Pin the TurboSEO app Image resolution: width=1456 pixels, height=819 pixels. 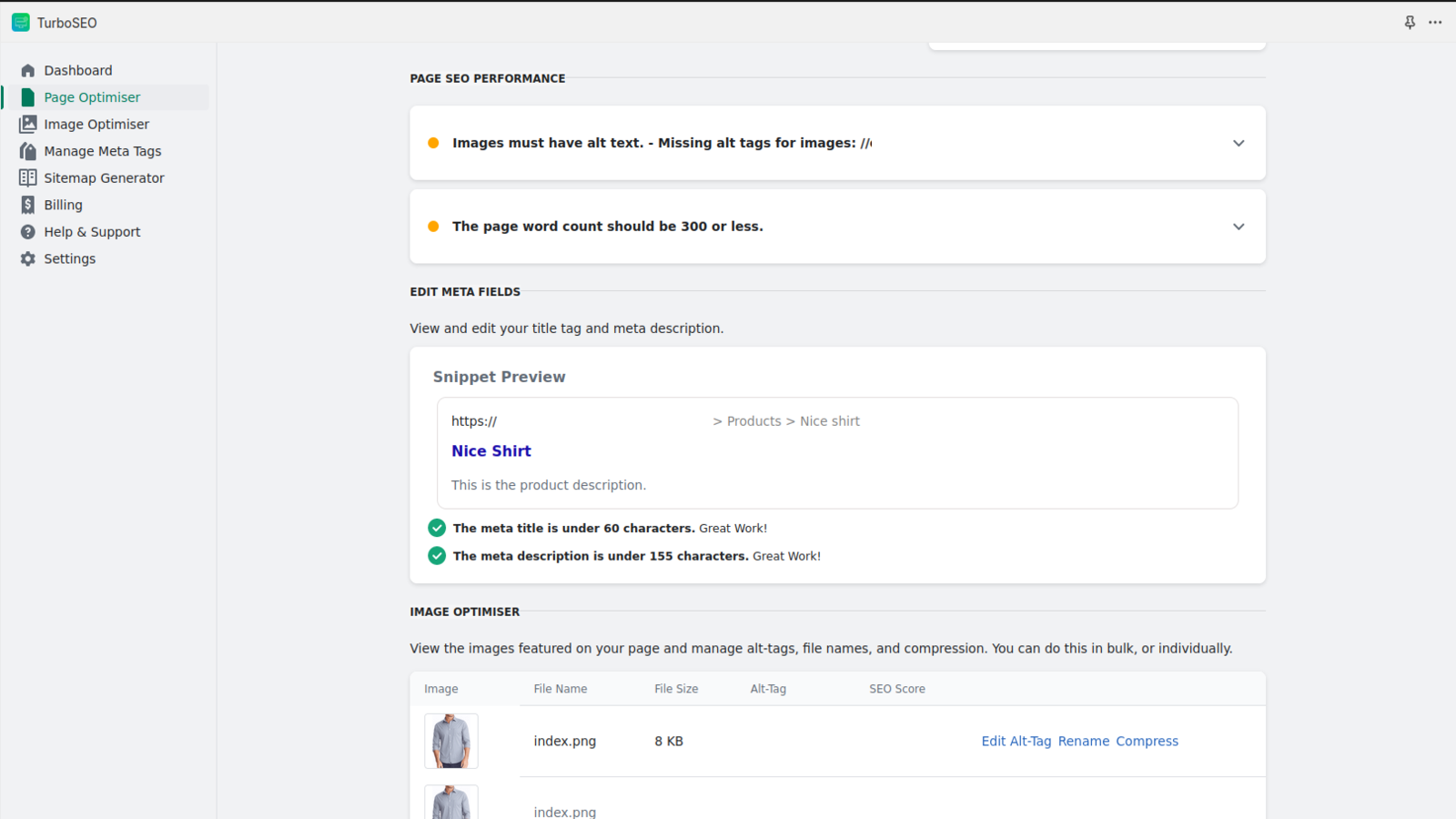[x=1410, y=23]
